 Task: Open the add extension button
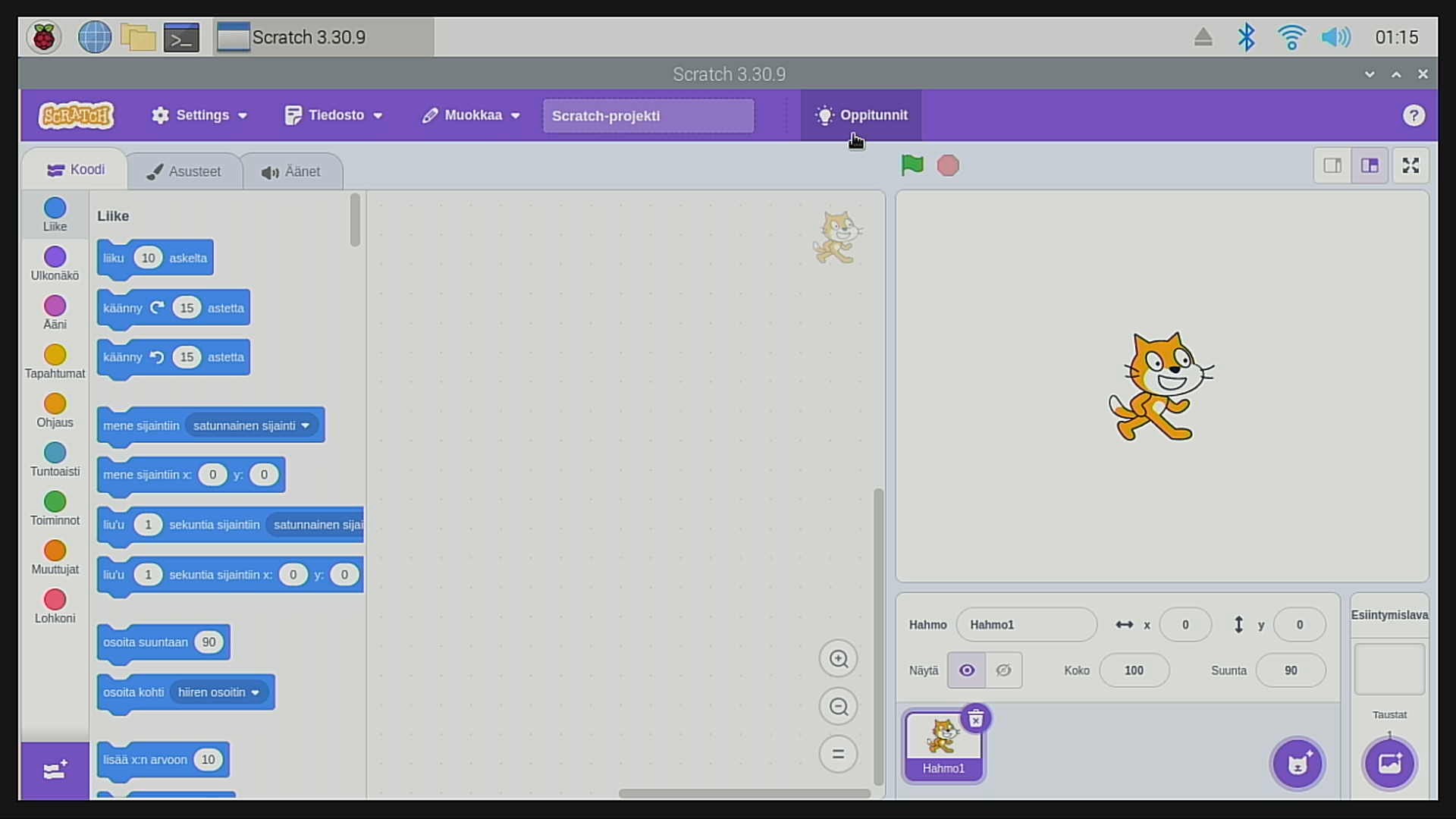point(55,770)
